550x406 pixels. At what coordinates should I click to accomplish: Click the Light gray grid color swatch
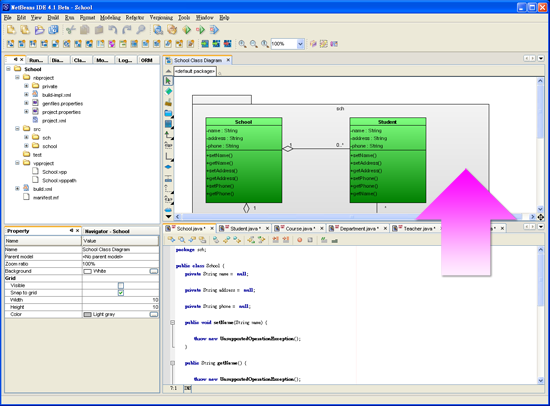[x=87, y=314]
